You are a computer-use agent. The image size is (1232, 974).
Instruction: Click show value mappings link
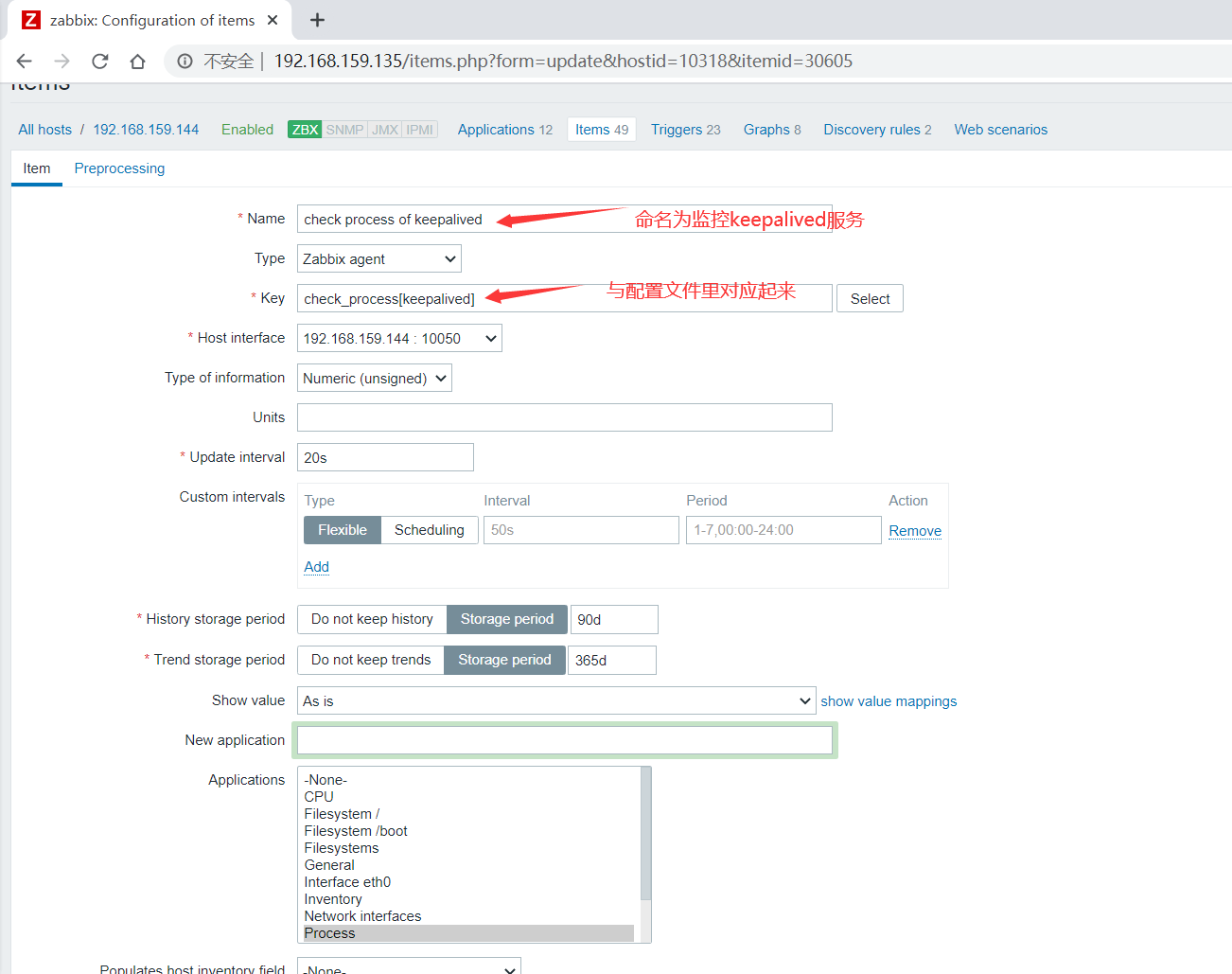point(889,701)
